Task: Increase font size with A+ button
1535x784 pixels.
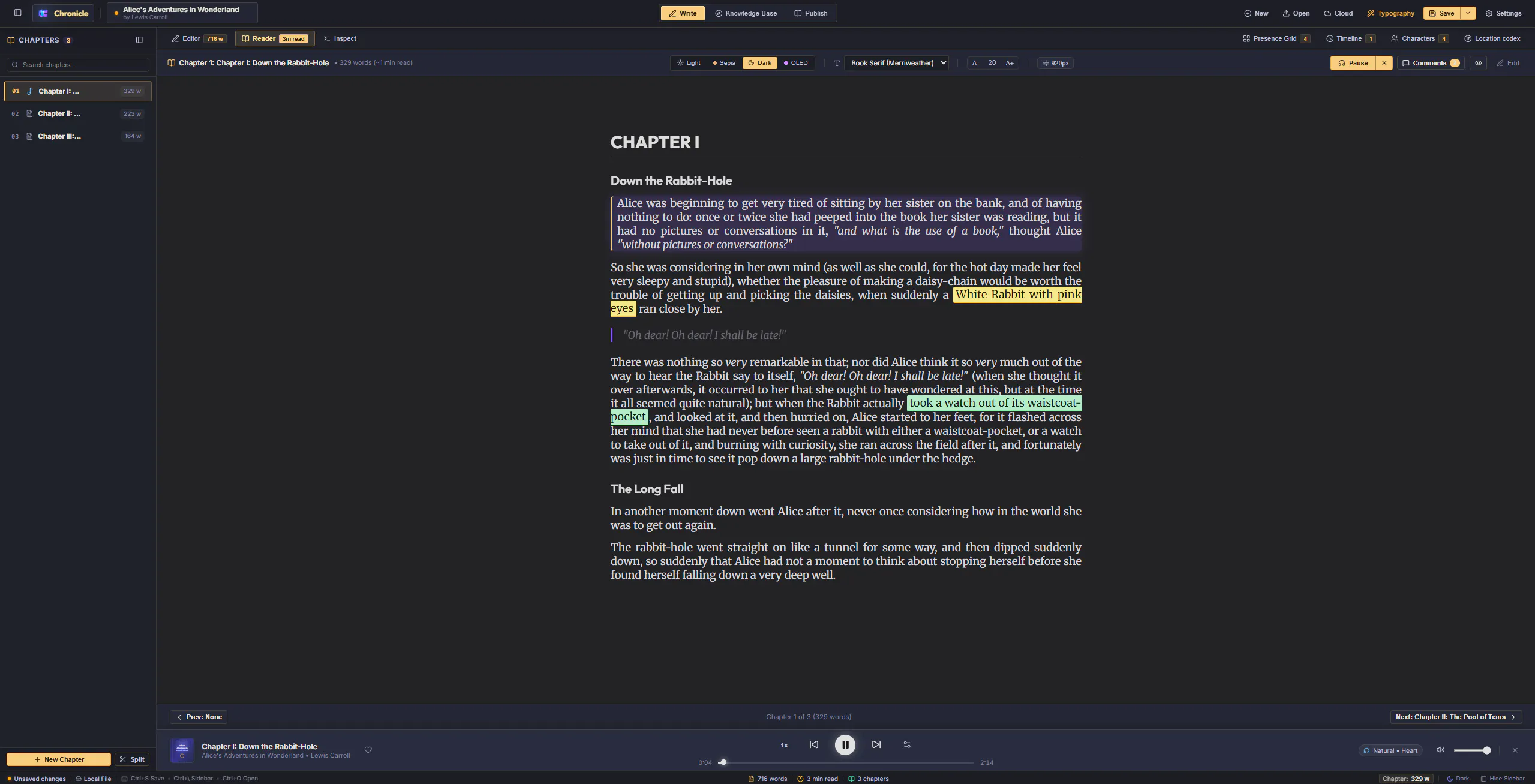Action: click(1010, 63)
